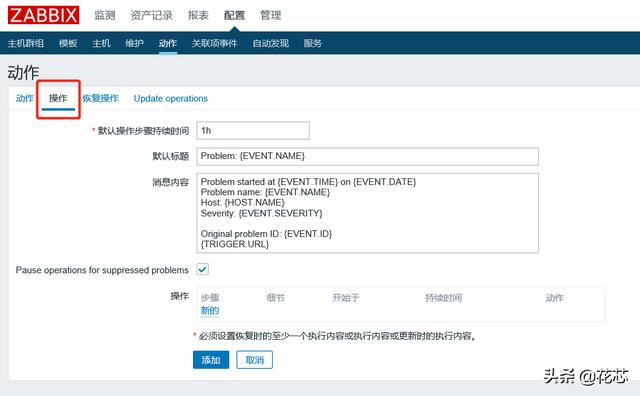The width and height of the screenshot is (640, 396).
Task: Go to 服务 submenu
Action: 313,43
